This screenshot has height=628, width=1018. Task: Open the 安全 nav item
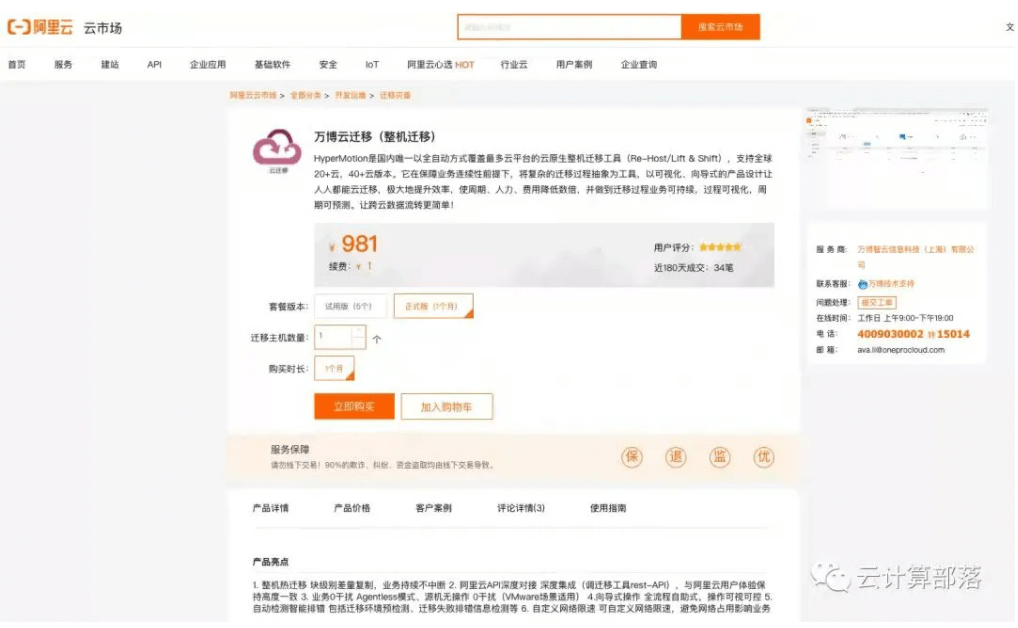point(328,64)
